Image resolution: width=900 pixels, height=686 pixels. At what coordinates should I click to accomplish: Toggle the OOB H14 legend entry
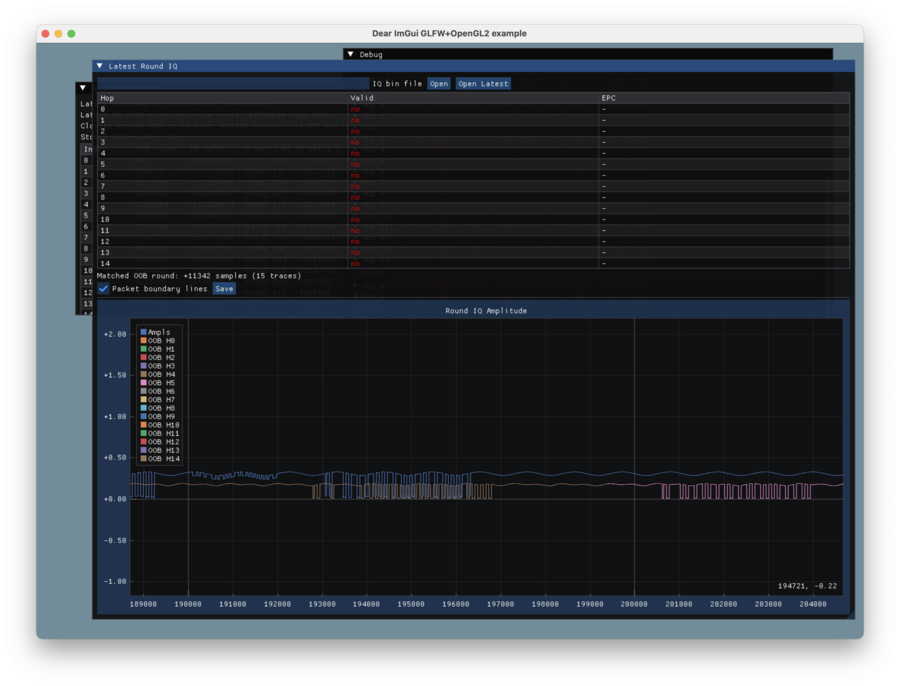tap(160, 459)
